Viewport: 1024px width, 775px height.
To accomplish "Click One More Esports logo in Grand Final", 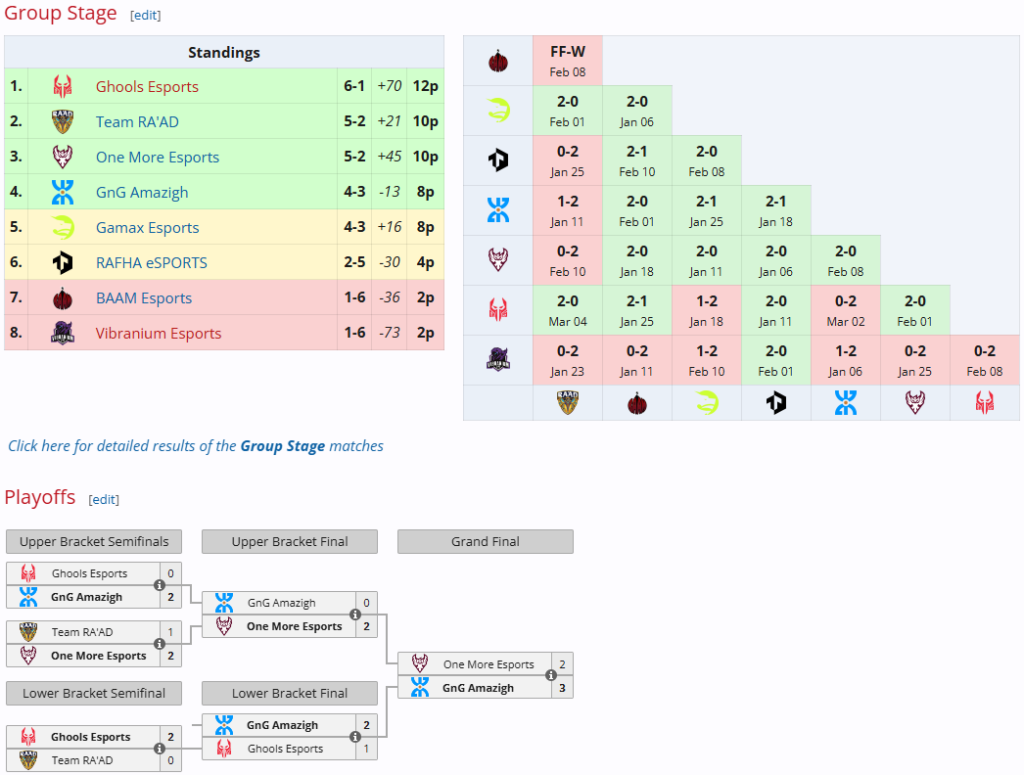I will click(420, 664).
